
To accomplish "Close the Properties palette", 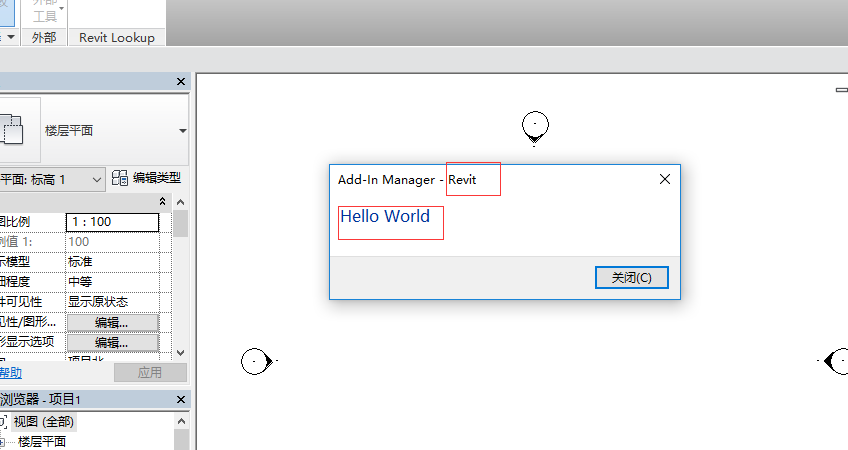I will point(181,81).
